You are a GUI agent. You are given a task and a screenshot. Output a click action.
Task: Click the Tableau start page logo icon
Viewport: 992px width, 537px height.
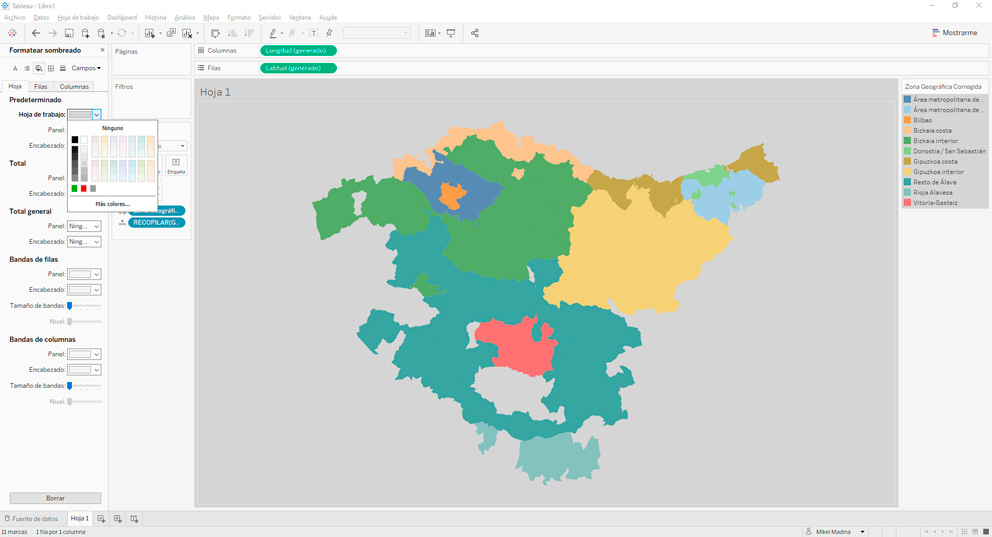12,33
